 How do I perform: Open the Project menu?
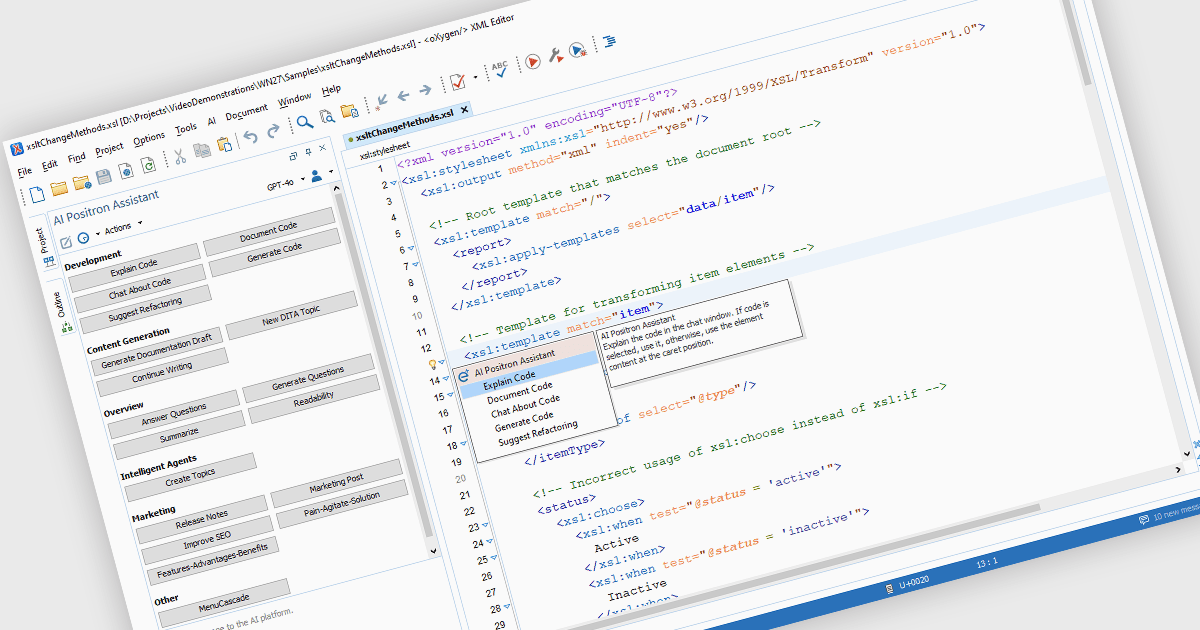pos(109,149)
